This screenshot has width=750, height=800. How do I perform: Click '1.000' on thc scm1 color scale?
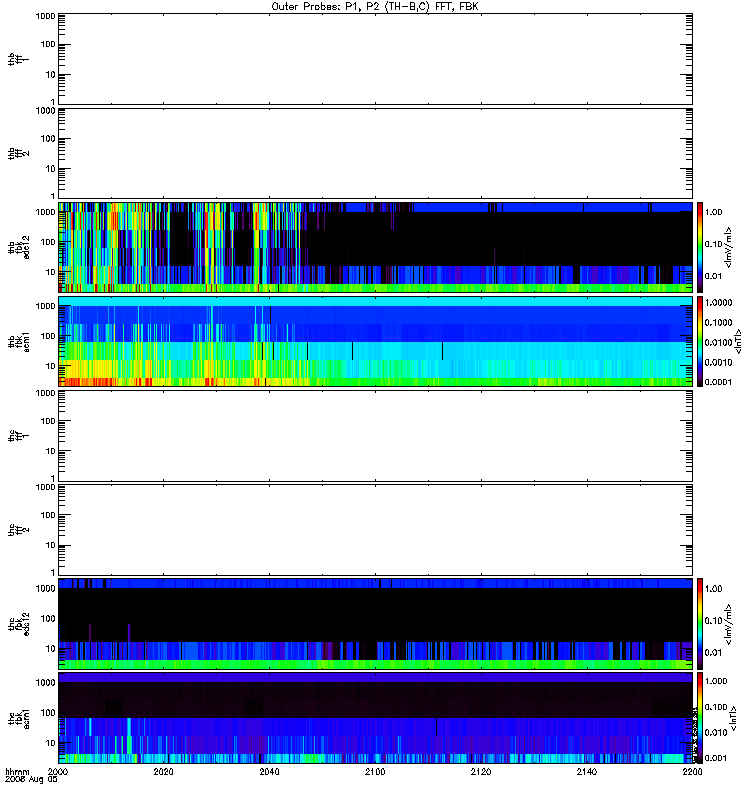[716, 681]
